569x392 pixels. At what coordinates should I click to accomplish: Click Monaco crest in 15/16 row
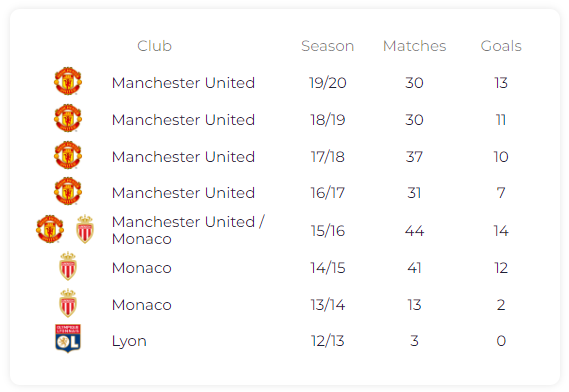tap(85, 229)
